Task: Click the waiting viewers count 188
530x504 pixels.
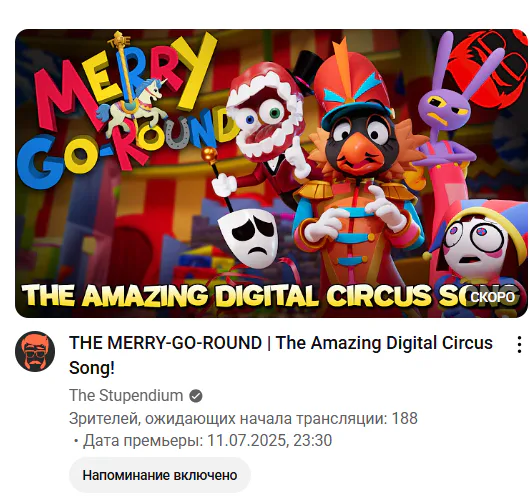Action: point(405,418)
